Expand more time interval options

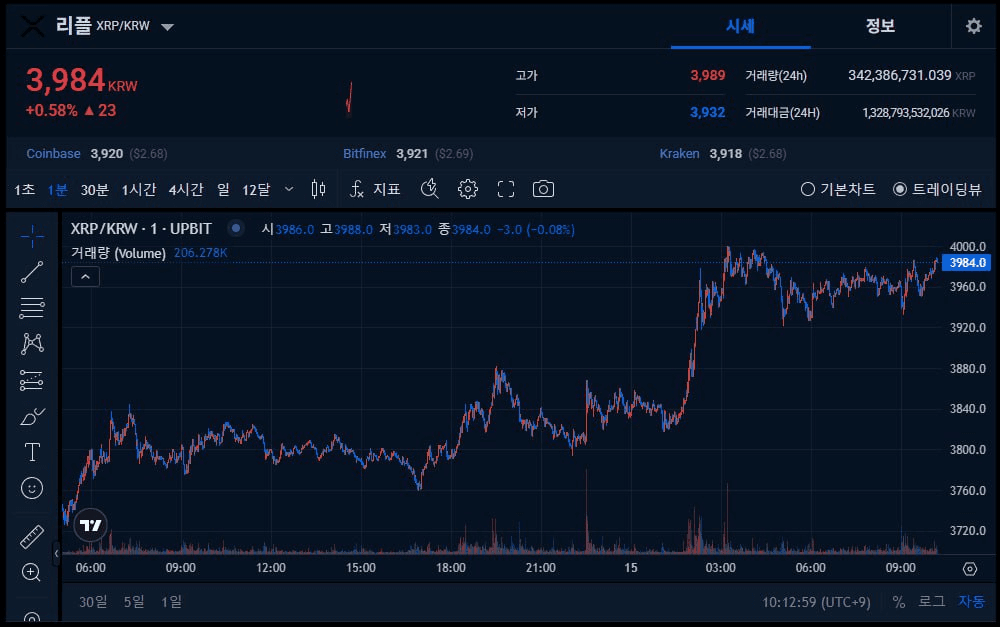(289, 189)
